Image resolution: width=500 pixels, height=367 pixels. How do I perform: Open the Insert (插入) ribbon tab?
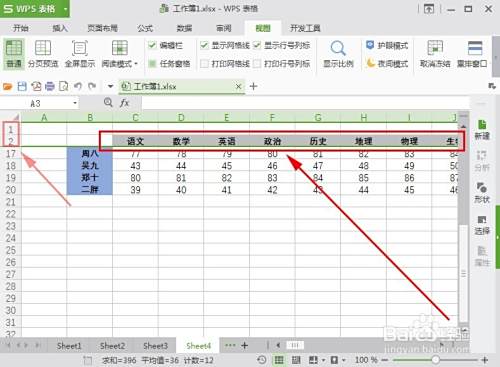[60, 28]
